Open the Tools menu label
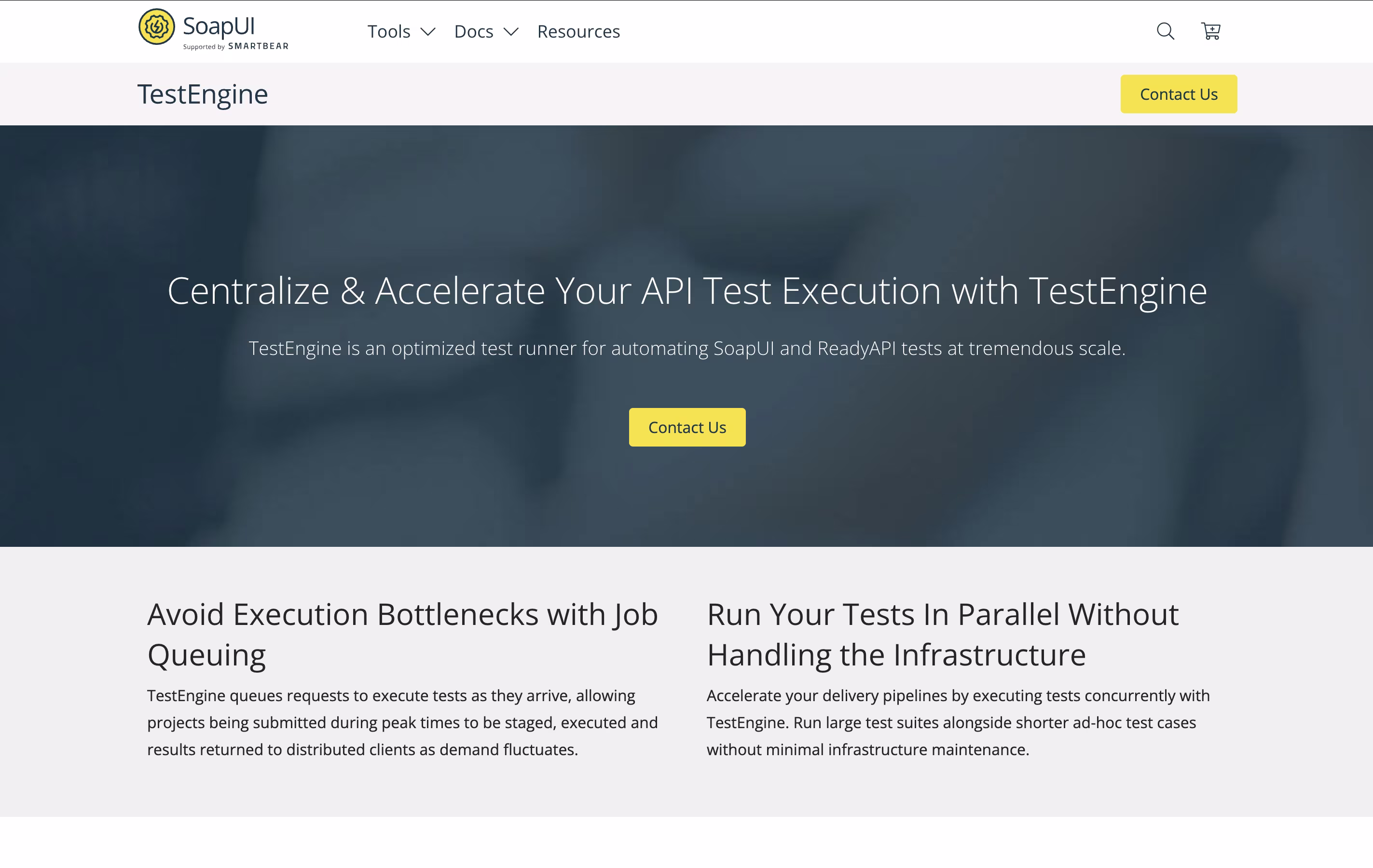 [388, 32]
